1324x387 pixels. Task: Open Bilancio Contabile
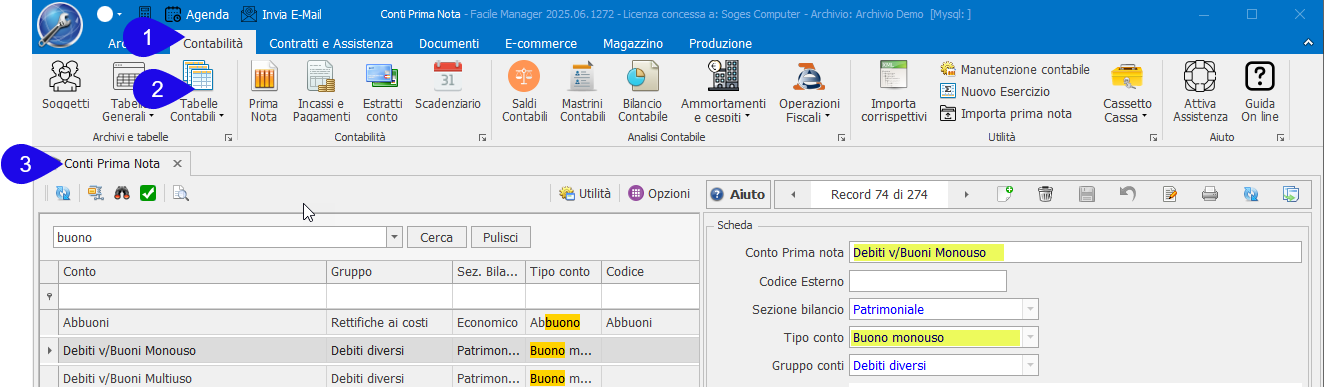tap(642, 90)
